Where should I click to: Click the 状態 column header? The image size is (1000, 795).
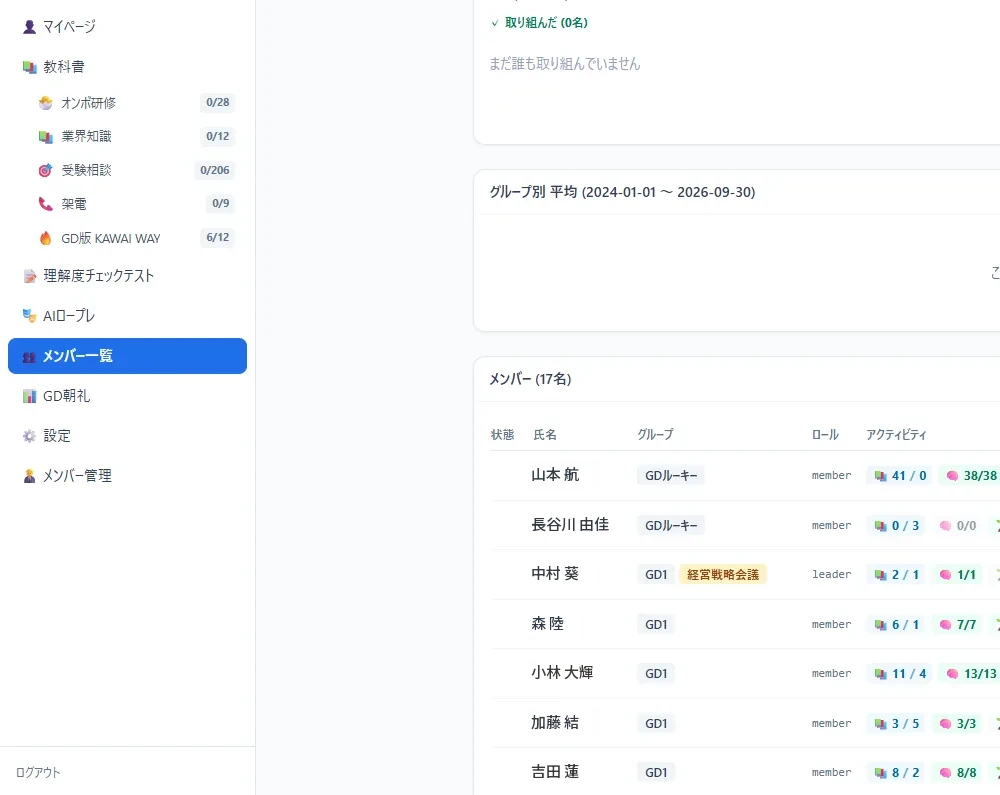[x=503, y=435]
